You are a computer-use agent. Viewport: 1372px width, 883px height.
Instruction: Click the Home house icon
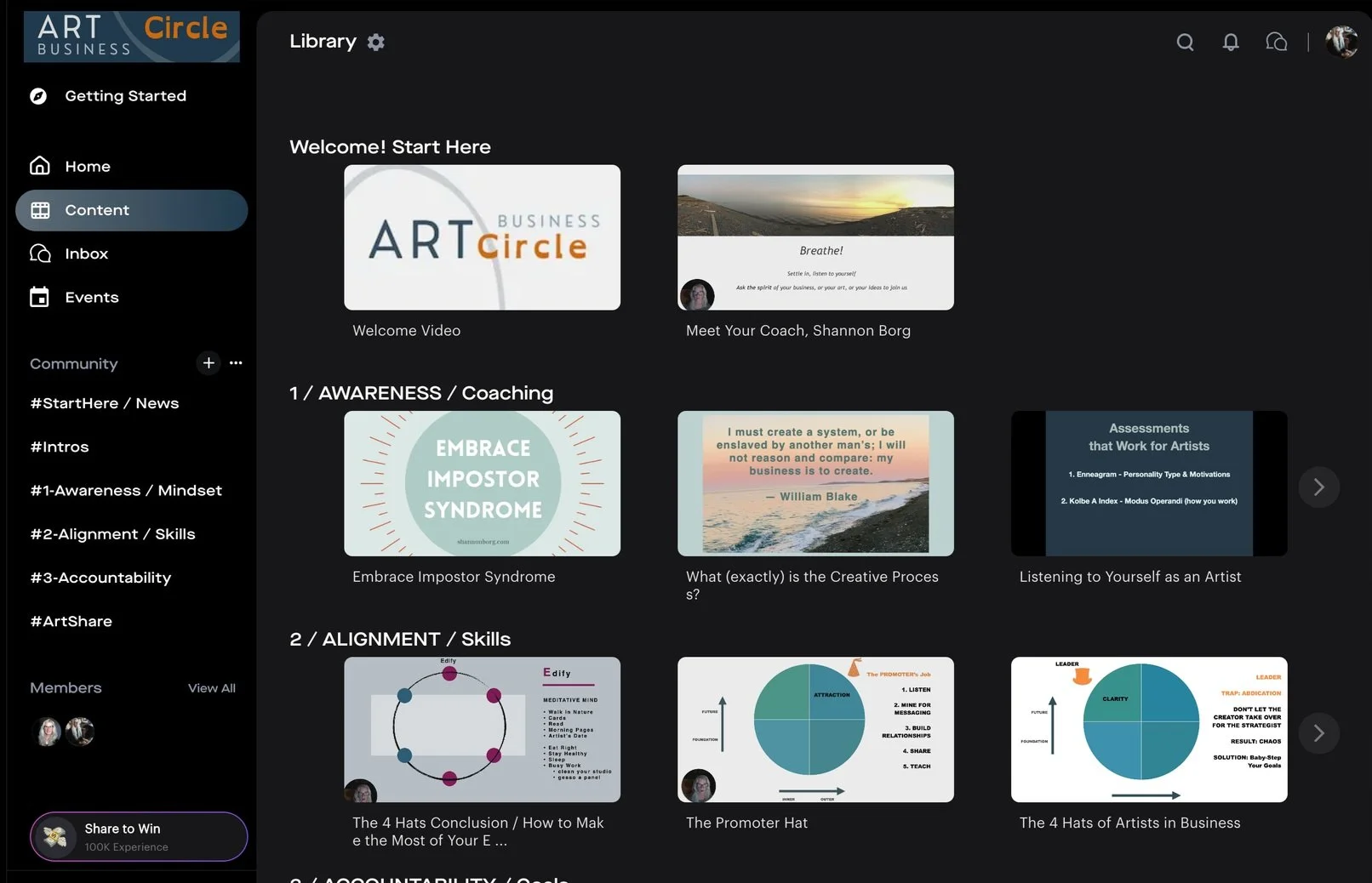pyautogui.click(x=39, y=166)
